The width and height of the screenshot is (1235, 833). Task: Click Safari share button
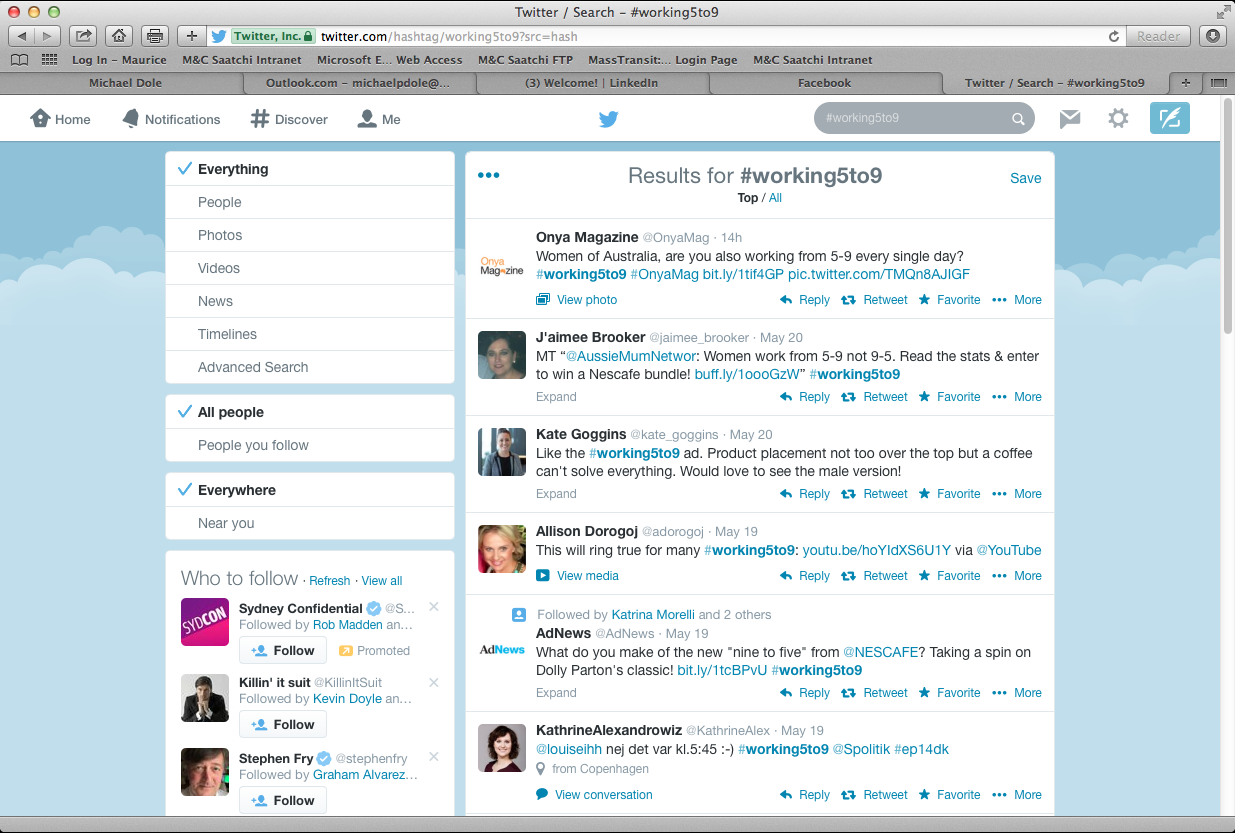click(x=84, y=36)
